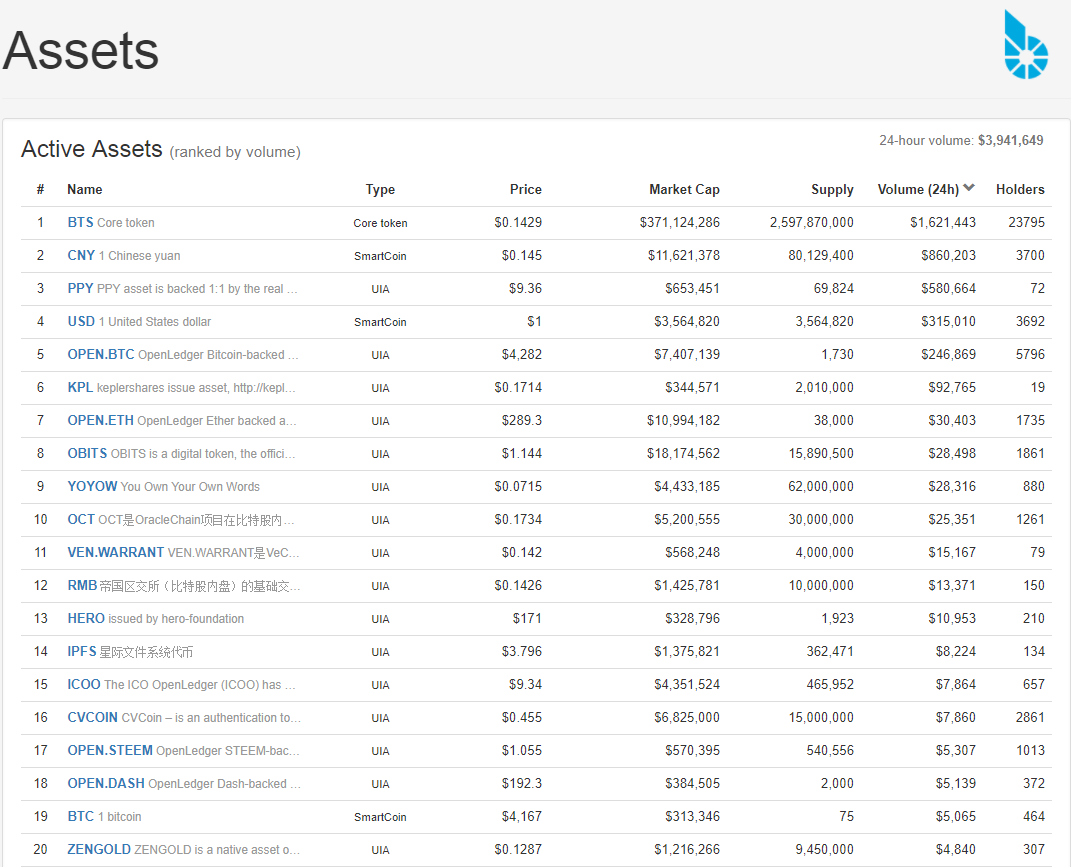
Task: Toggle the Volume (24h) sort arrow
Action: 969,188
